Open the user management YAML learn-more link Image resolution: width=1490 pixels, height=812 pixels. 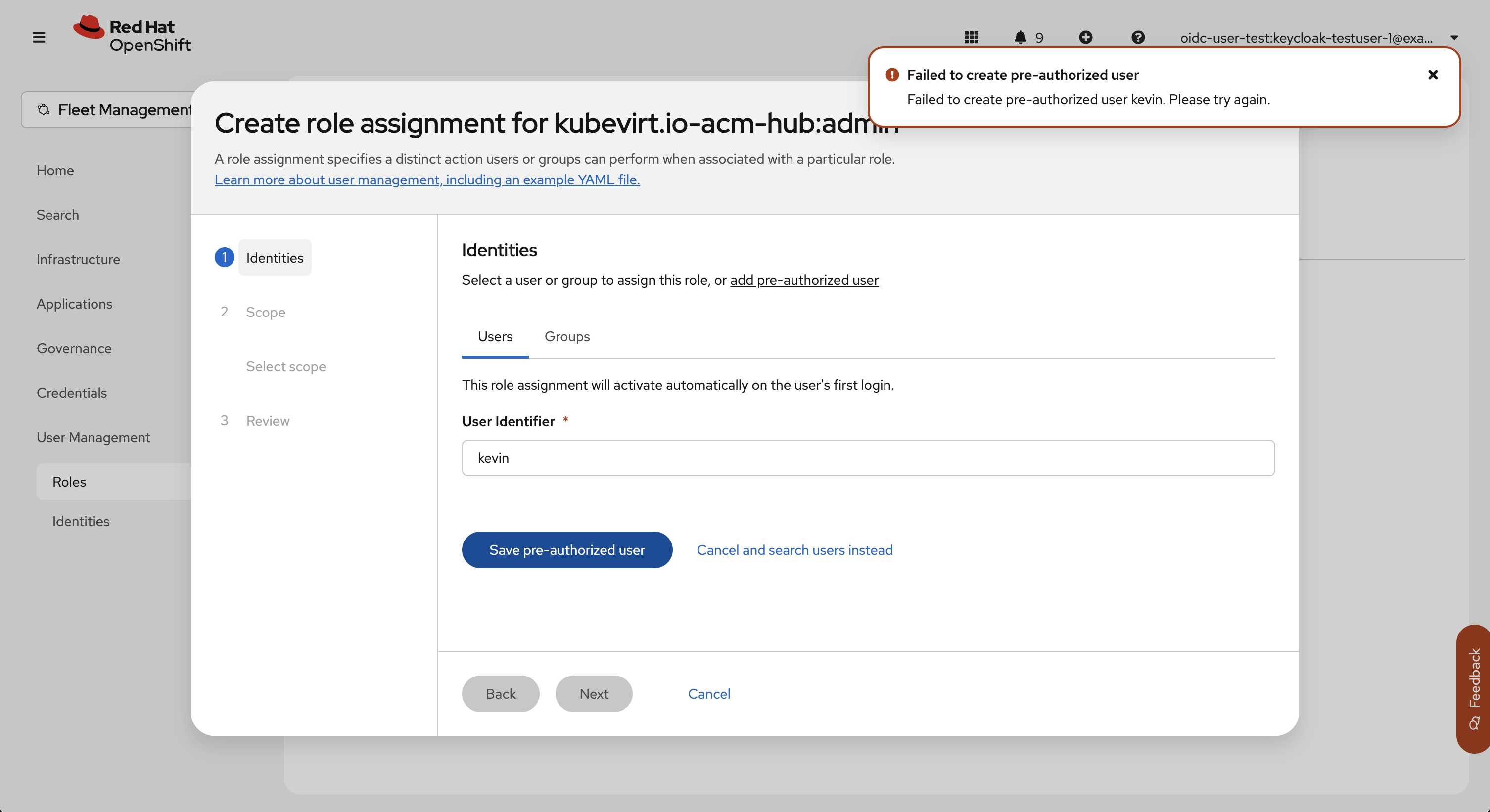pos(427,180)
